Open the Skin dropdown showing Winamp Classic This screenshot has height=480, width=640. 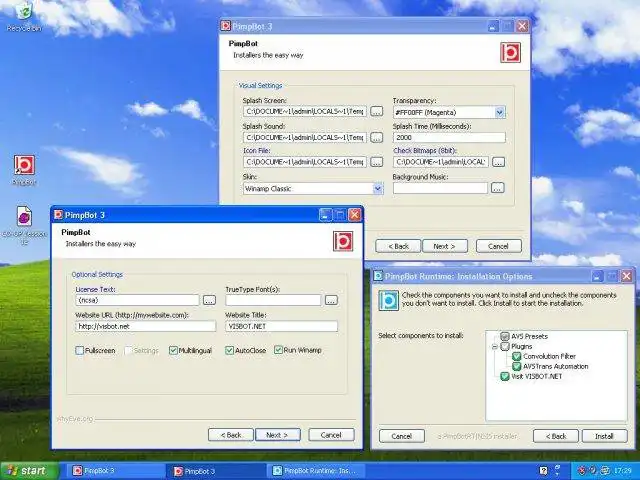[x=378, y=189]
